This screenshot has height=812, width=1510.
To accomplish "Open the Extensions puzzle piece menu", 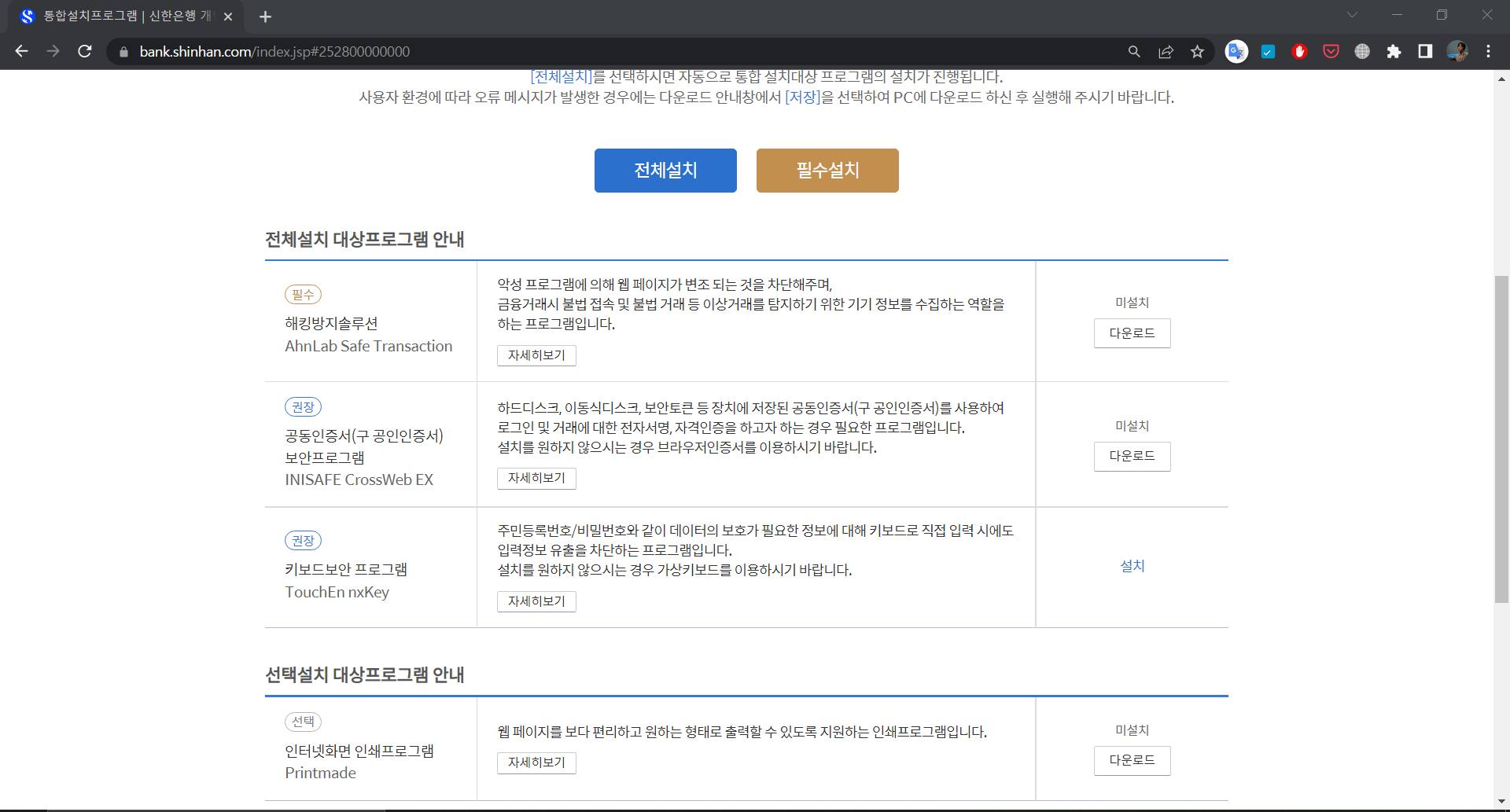I will point(1394,52).
